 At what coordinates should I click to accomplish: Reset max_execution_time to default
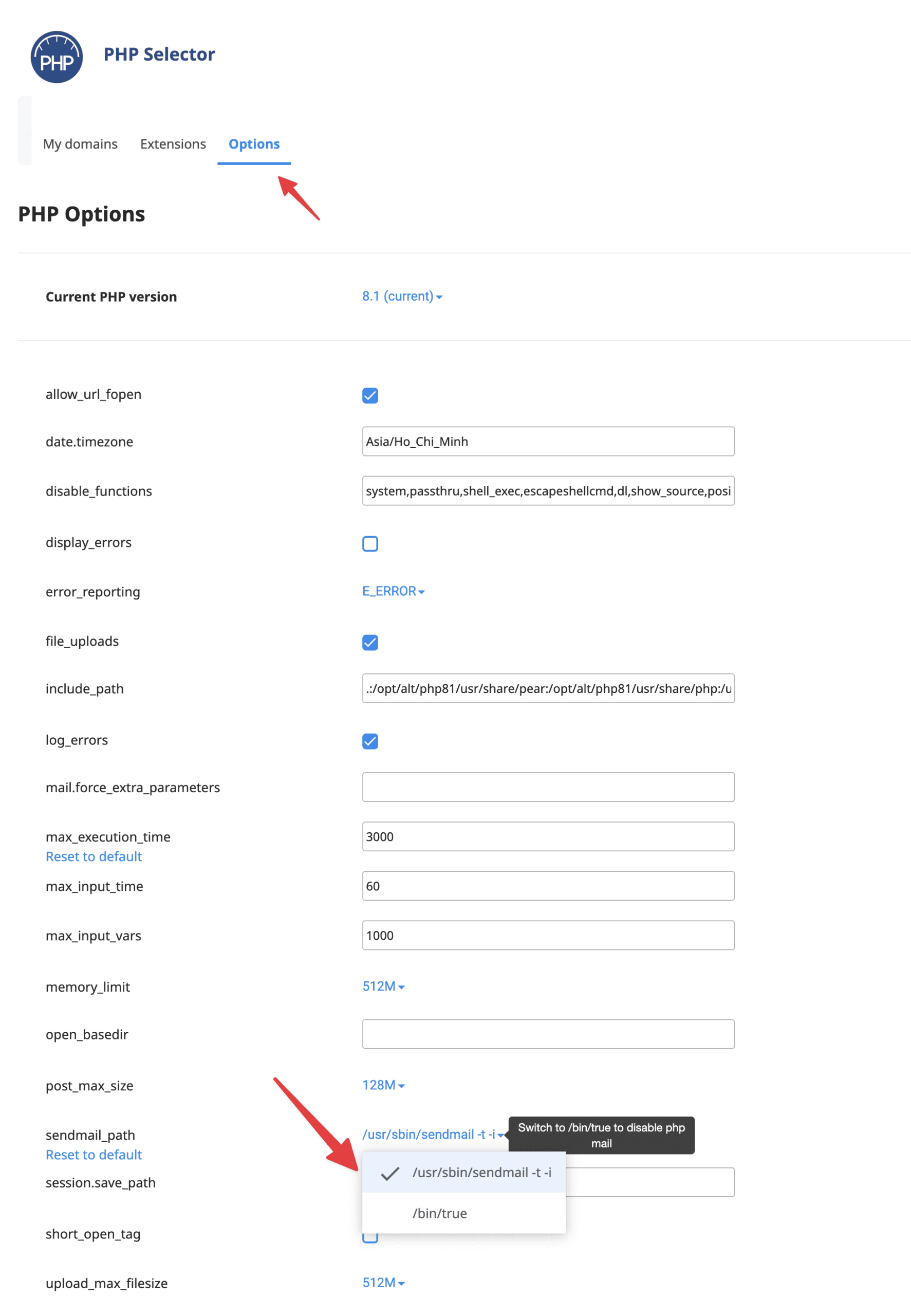tap(94, 856)
